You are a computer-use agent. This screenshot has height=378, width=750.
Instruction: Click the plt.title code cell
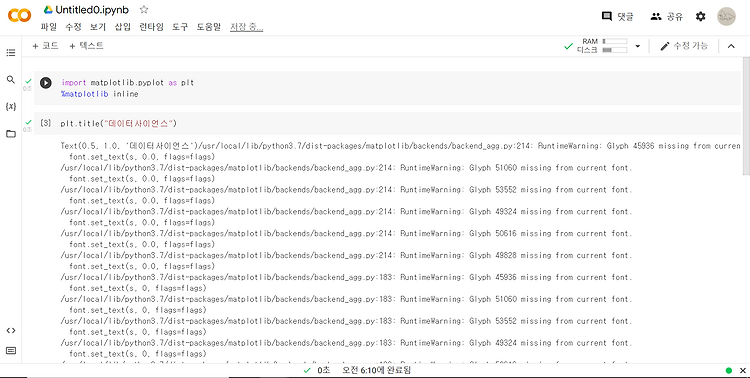click(x=387, y=123)
